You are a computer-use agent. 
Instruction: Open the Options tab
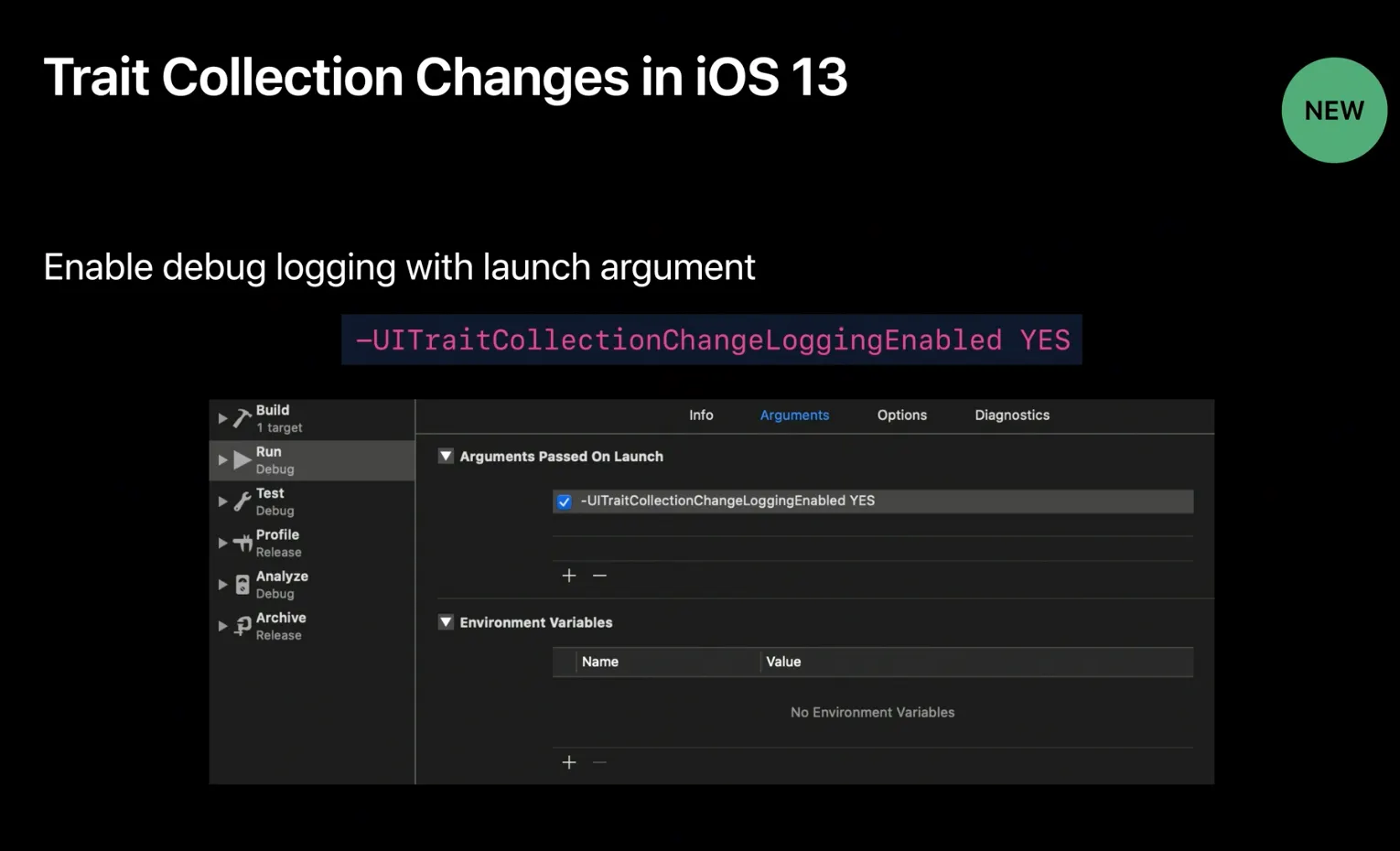point(902,415)
